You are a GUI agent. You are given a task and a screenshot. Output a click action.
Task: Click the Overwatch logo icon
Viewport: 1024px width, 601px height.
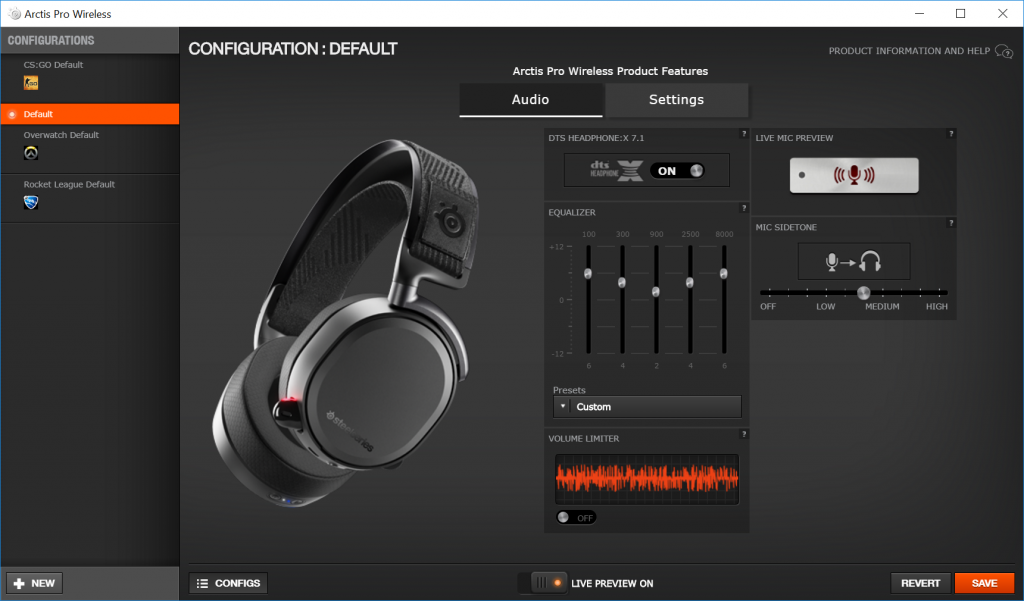[31, 153]
